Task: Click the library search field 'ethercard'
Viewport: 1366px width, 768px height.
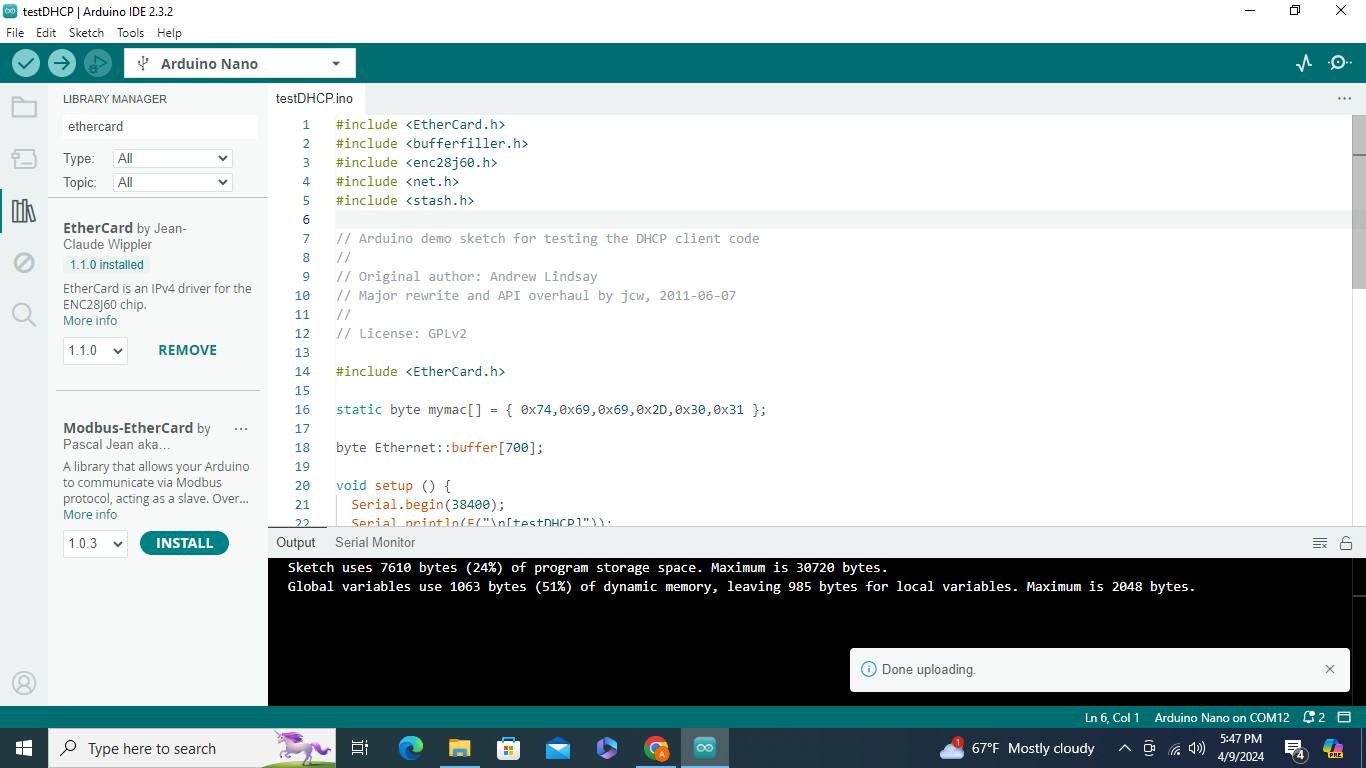Action: point(160,127)
